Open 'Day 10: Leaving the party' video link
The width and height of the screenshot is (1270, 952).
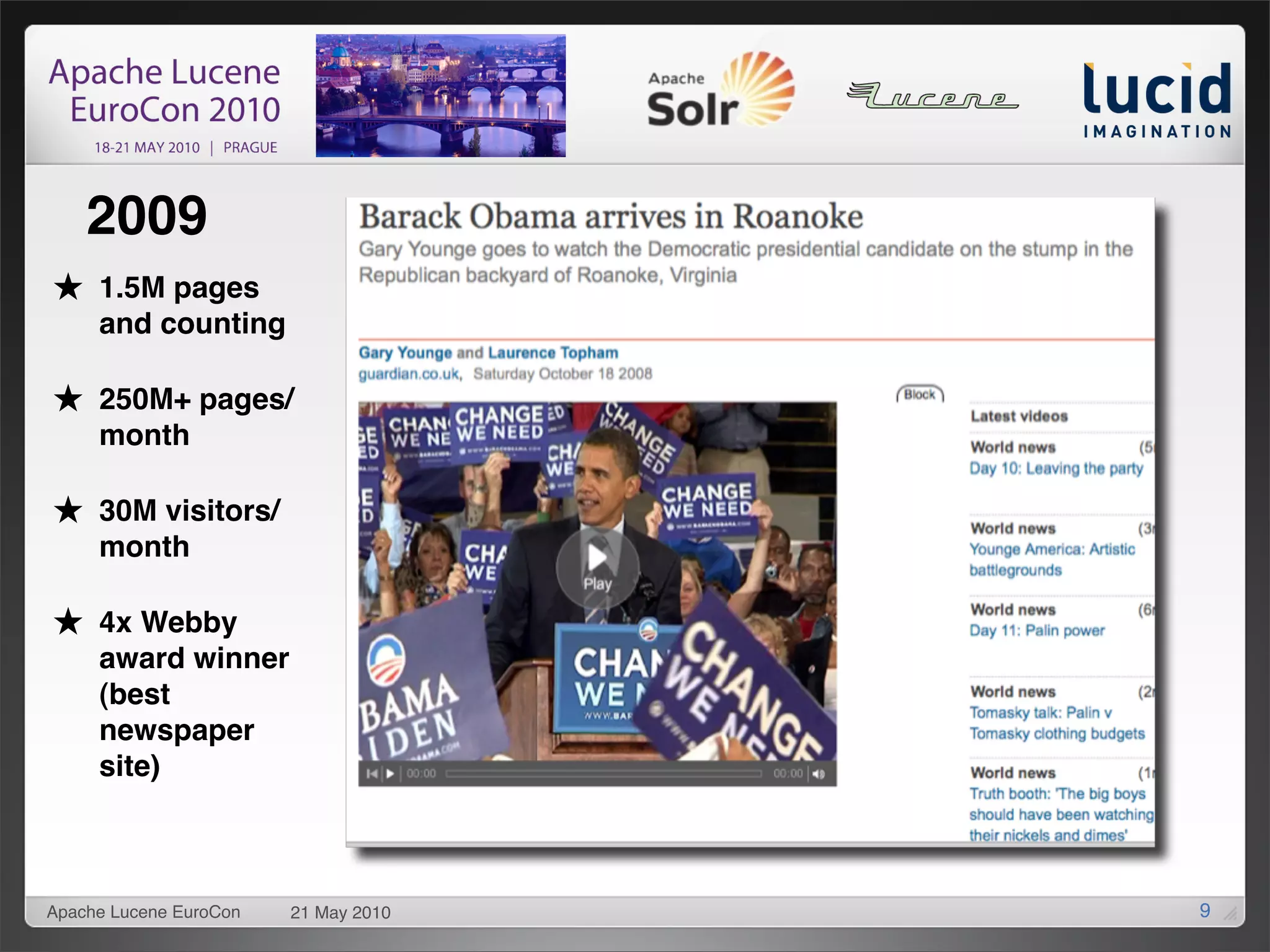pos(1056,469)
